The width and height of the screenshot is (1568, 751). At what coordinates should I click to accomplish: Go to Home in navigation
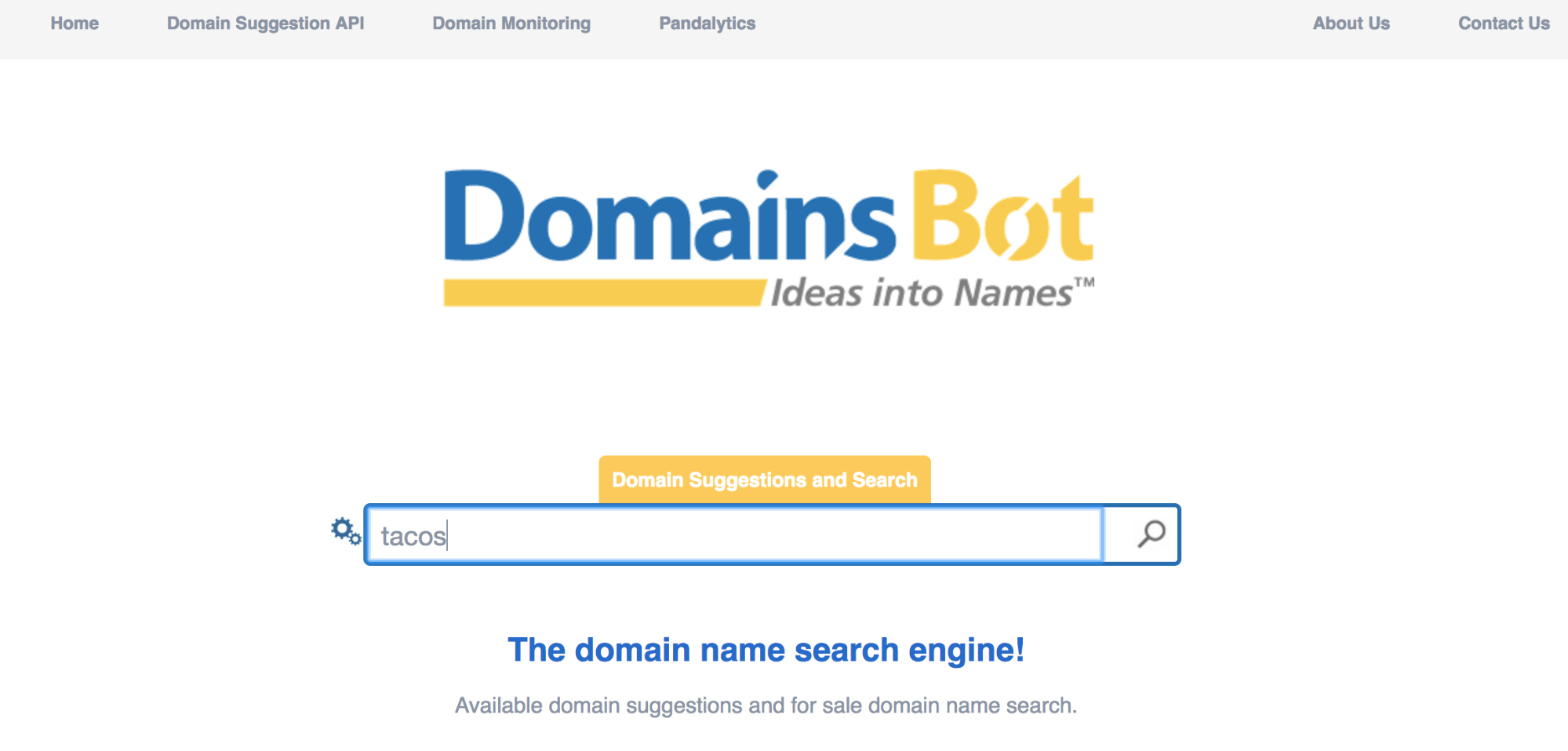tap(75, 24)
